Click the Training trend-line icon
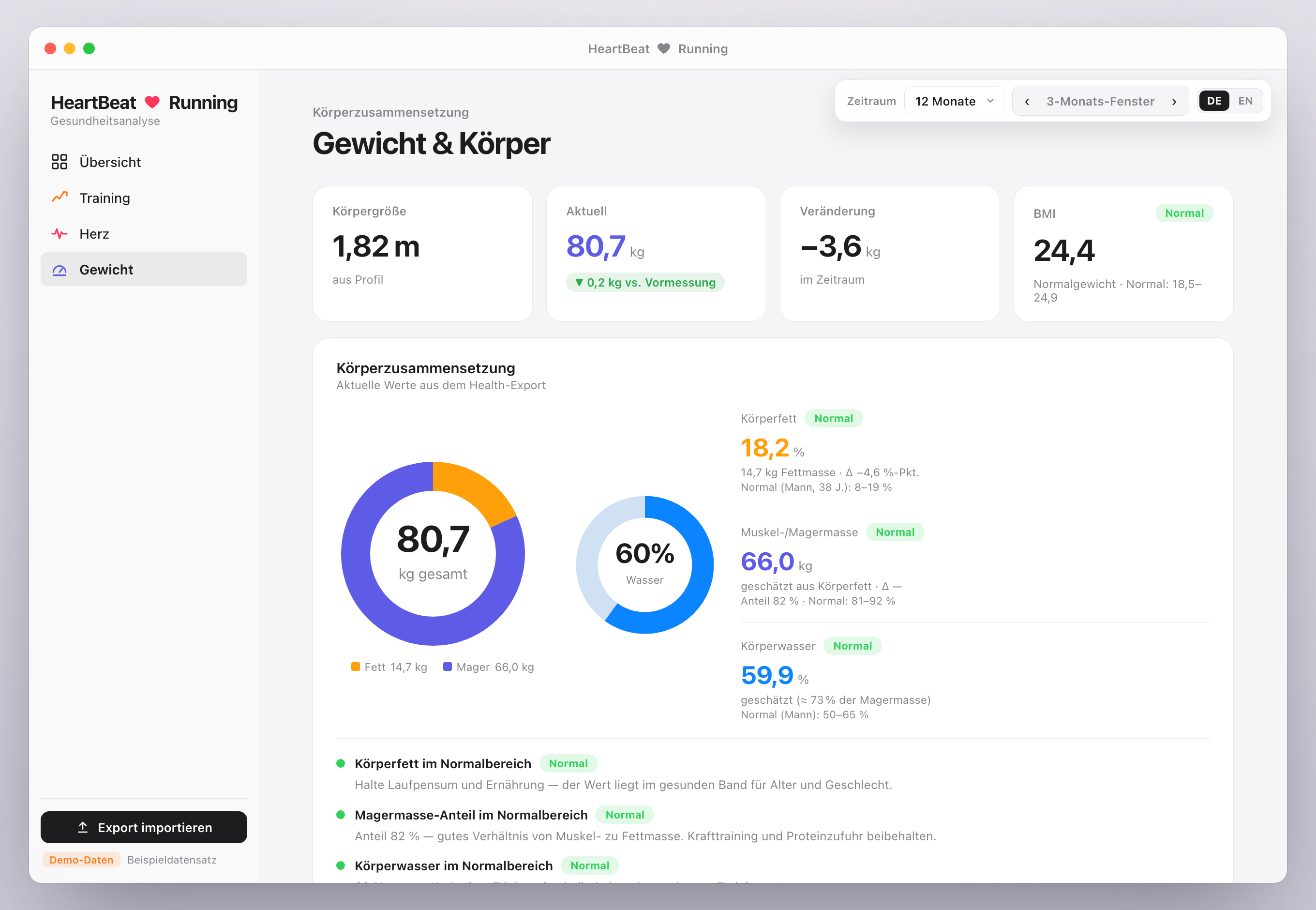This screenshot has width=1316, height=910. coord(60,197)
